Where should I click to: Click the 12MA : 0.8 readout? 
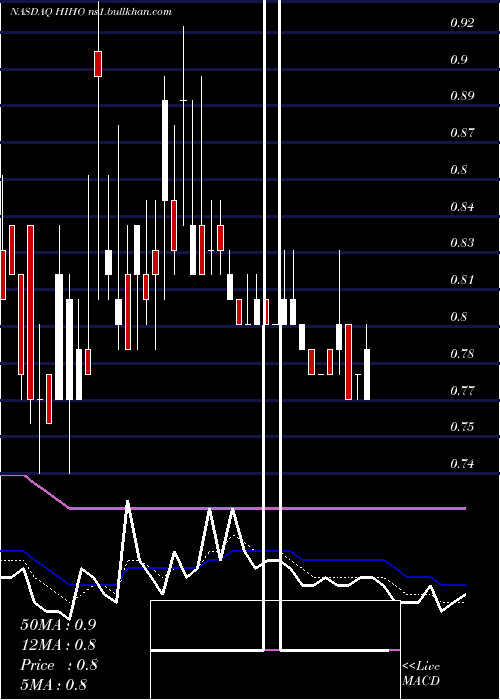[x=58, y=645]
